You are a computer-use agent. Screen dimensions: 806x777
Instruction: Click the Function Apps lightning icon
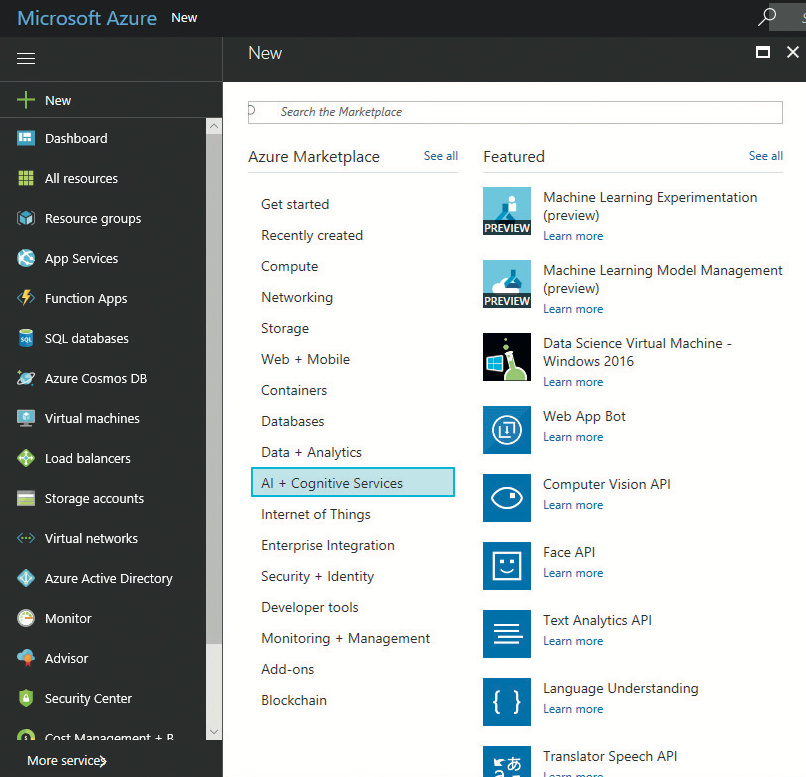click(x=26, y=299)
